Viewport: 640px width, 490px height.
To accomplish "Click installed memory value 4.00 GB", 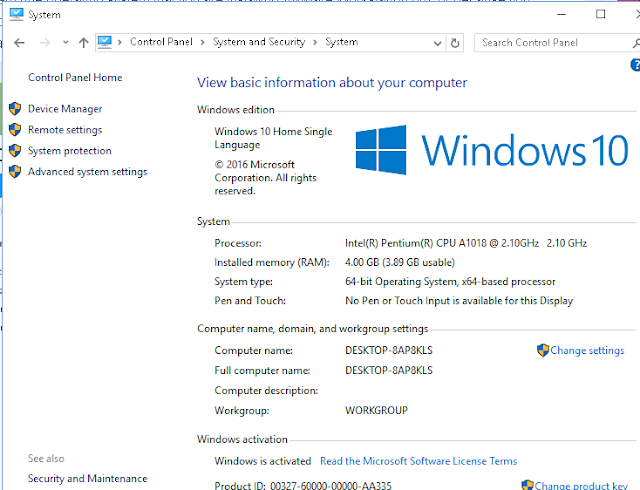I will coord(400,262).
